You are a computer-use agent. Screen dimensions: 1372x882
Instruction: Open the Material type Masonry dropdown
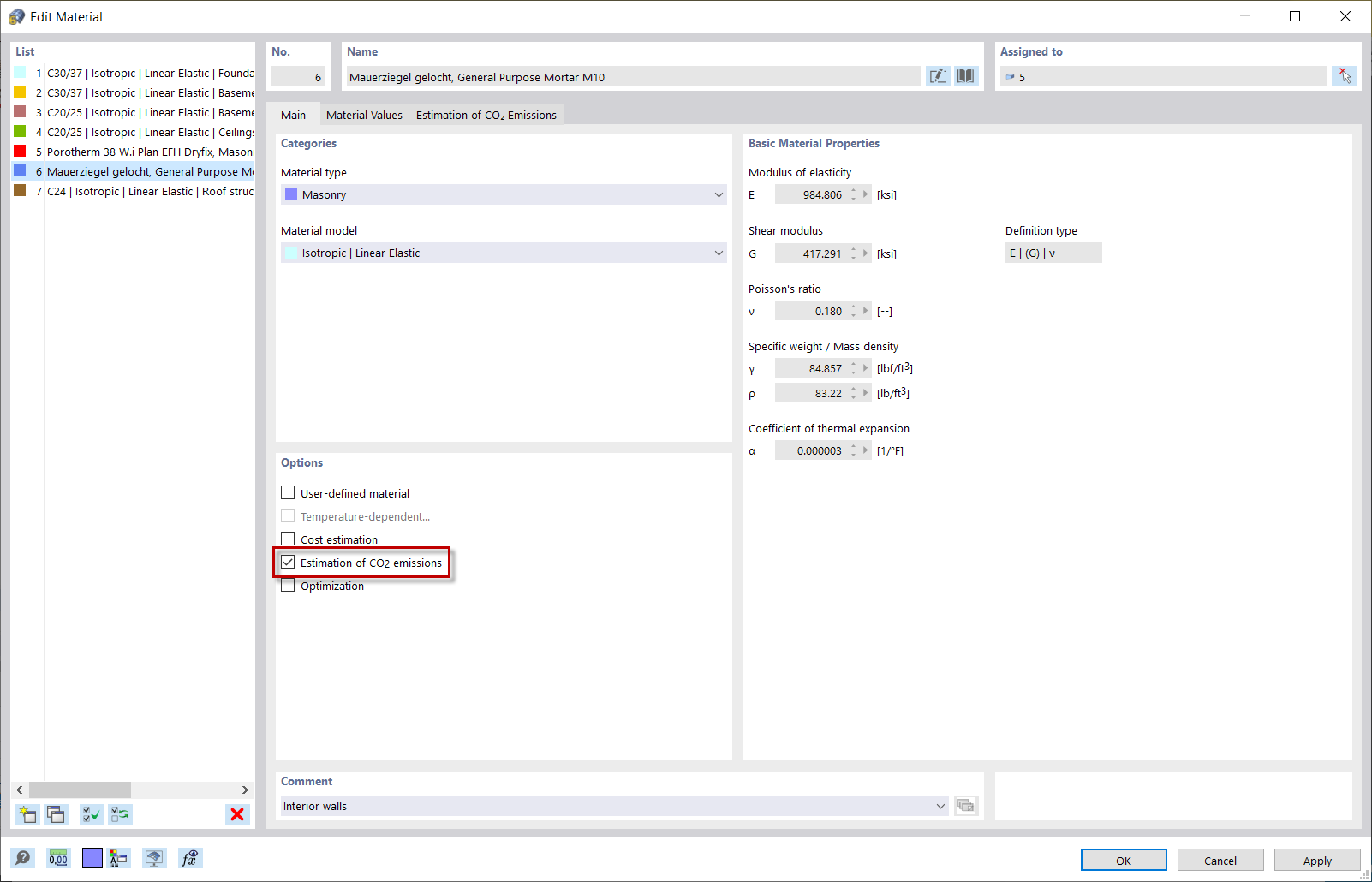(x=504, y=194)
